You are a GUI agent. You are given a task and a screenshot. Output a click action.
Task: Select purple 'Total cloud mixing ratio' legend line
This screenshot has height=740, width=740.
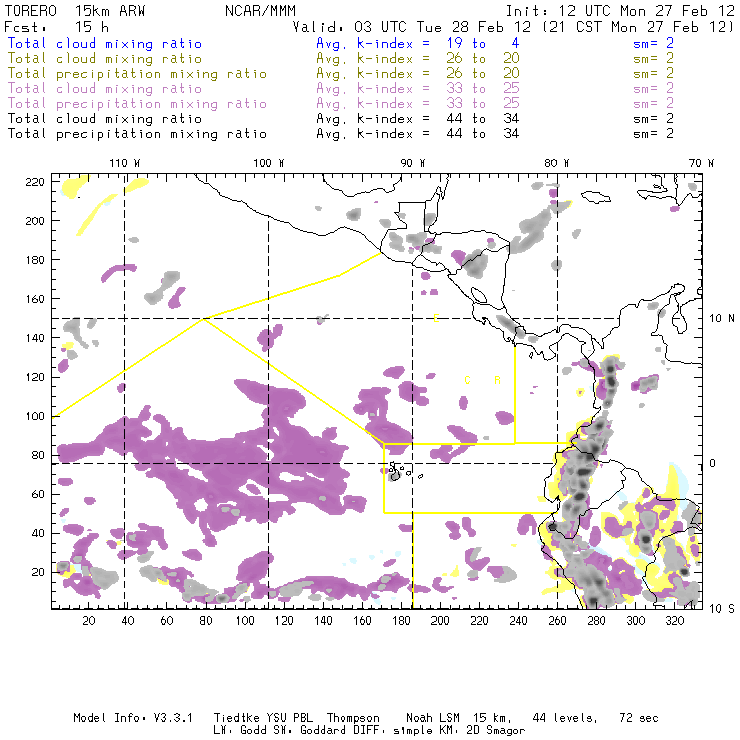coord(105,89)
